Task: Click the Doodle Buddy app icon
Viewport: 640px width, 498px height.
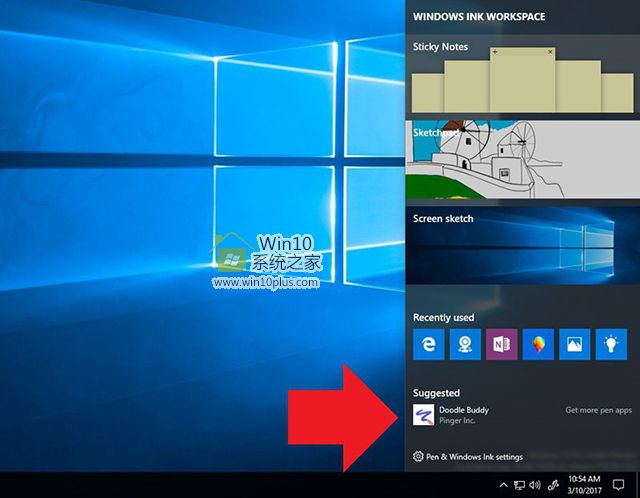Action: click(x=423, y=415)
